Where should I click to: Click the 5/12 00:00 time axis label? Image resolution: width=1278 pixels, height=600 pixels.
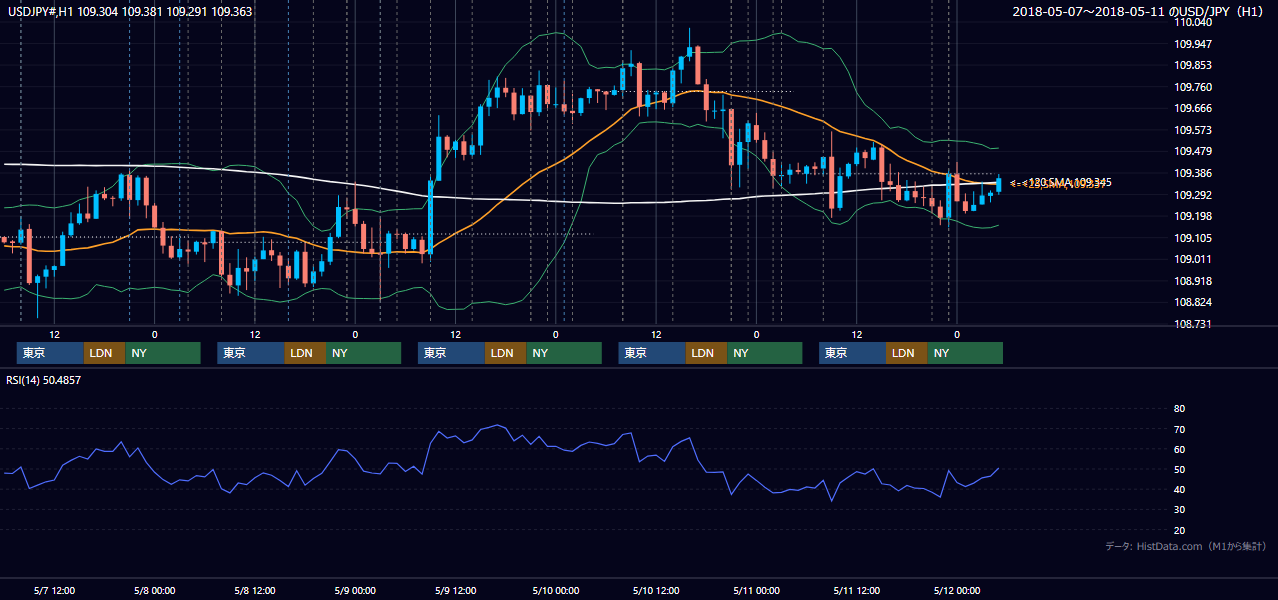coord(957,590)
